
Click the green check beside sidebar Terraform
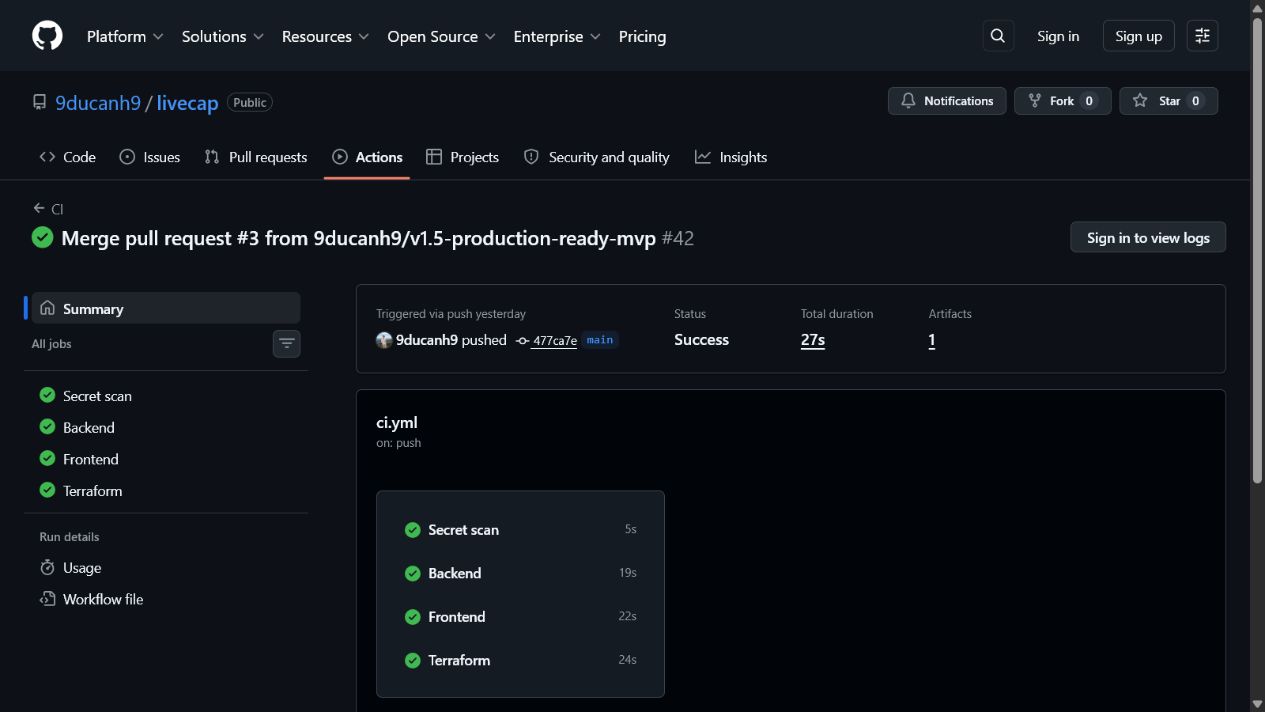click(47, 490)
